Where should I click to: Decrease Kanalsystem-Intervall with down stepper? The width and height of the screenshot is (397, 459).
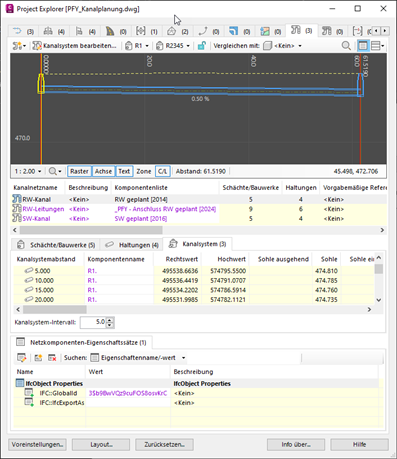click(x=110, y=325)
